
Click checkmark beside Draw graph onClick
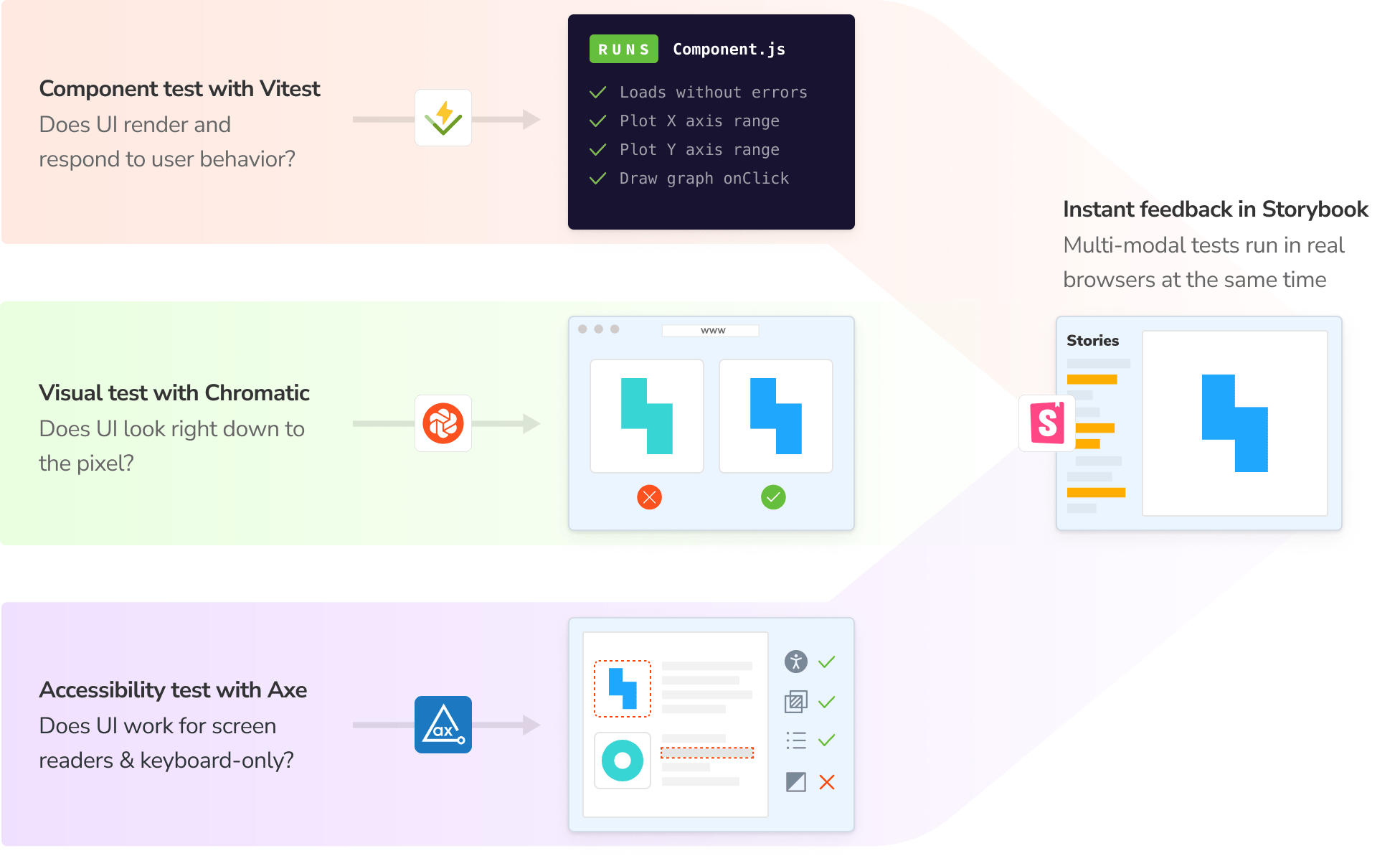598,178
